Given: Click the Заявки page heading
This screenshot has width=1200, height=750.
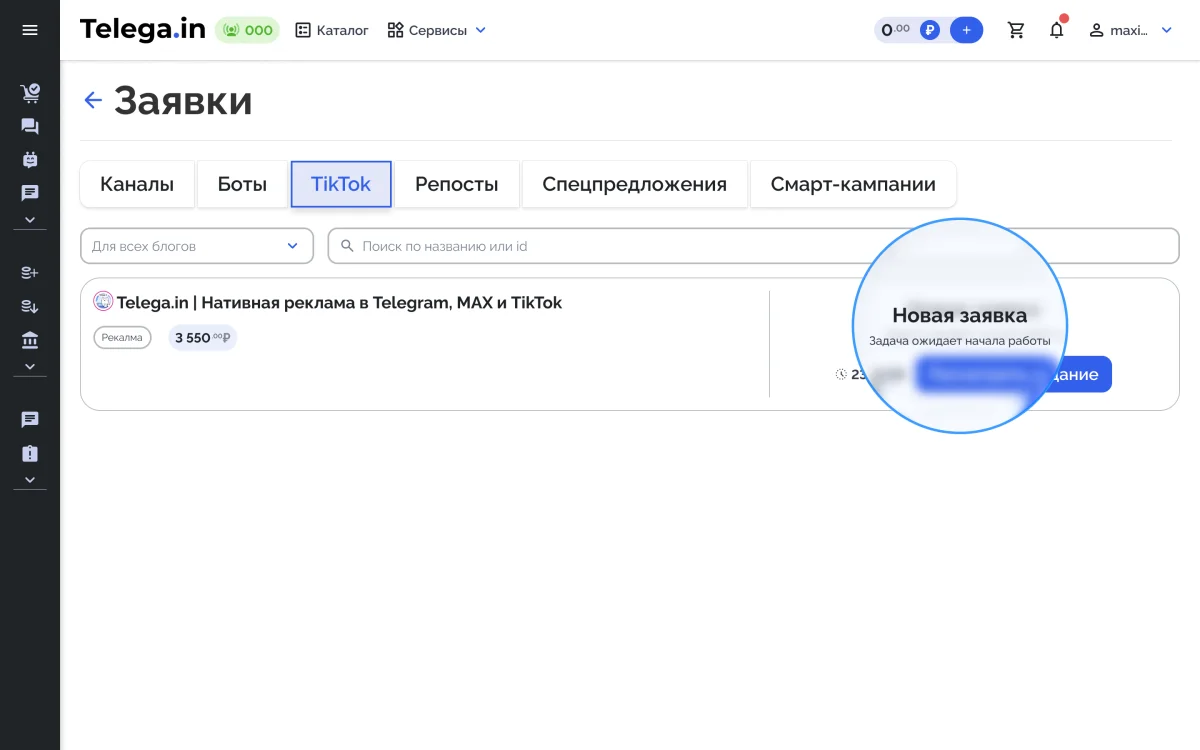Looking at the screenshot, I should coord(183,100).
